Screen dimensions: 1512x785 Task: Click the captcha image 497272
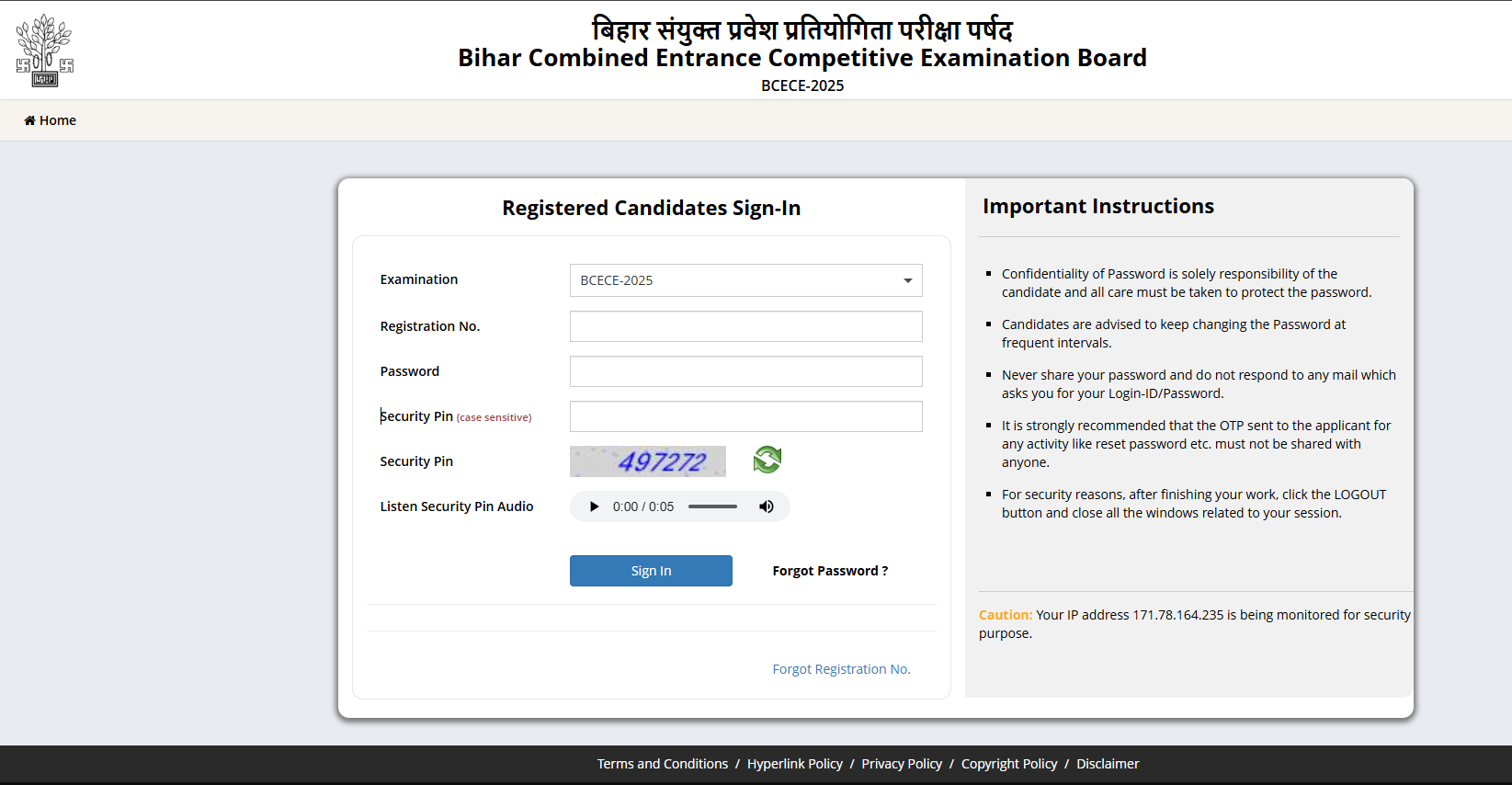point(648,461)
